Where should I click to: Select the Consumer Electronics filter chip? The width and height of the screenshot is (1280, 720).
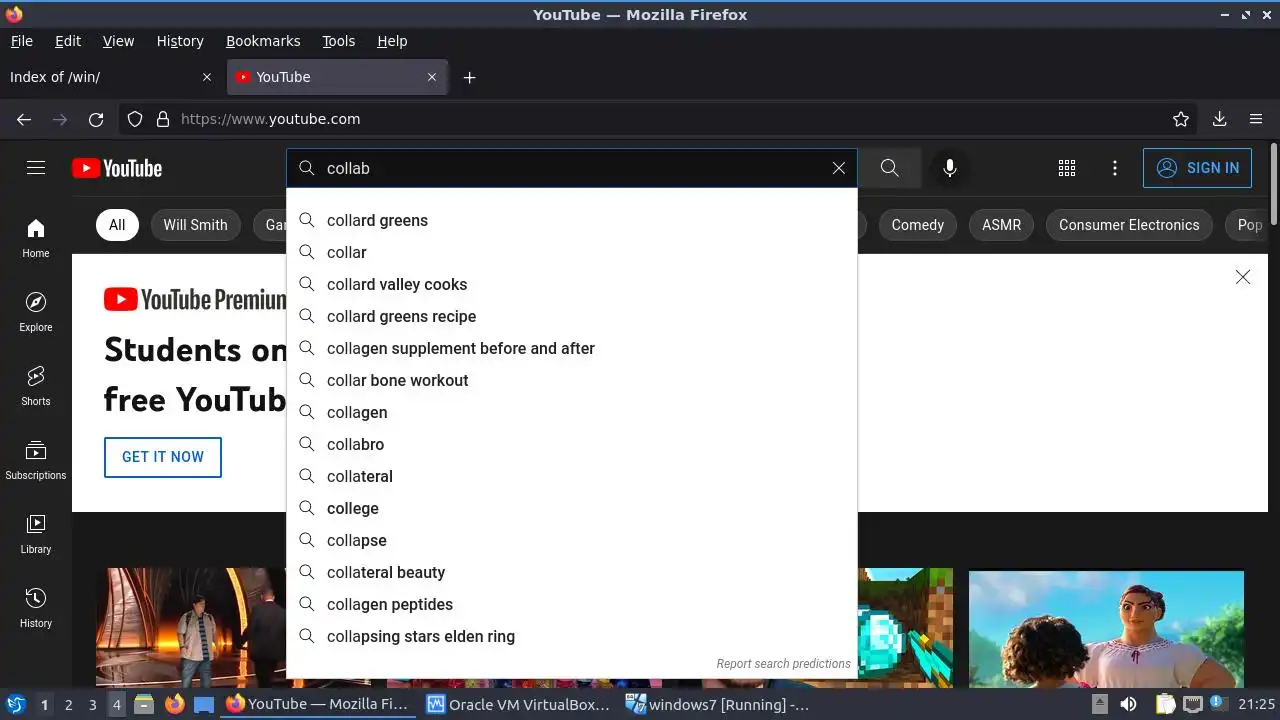(x=1129, y=225)
